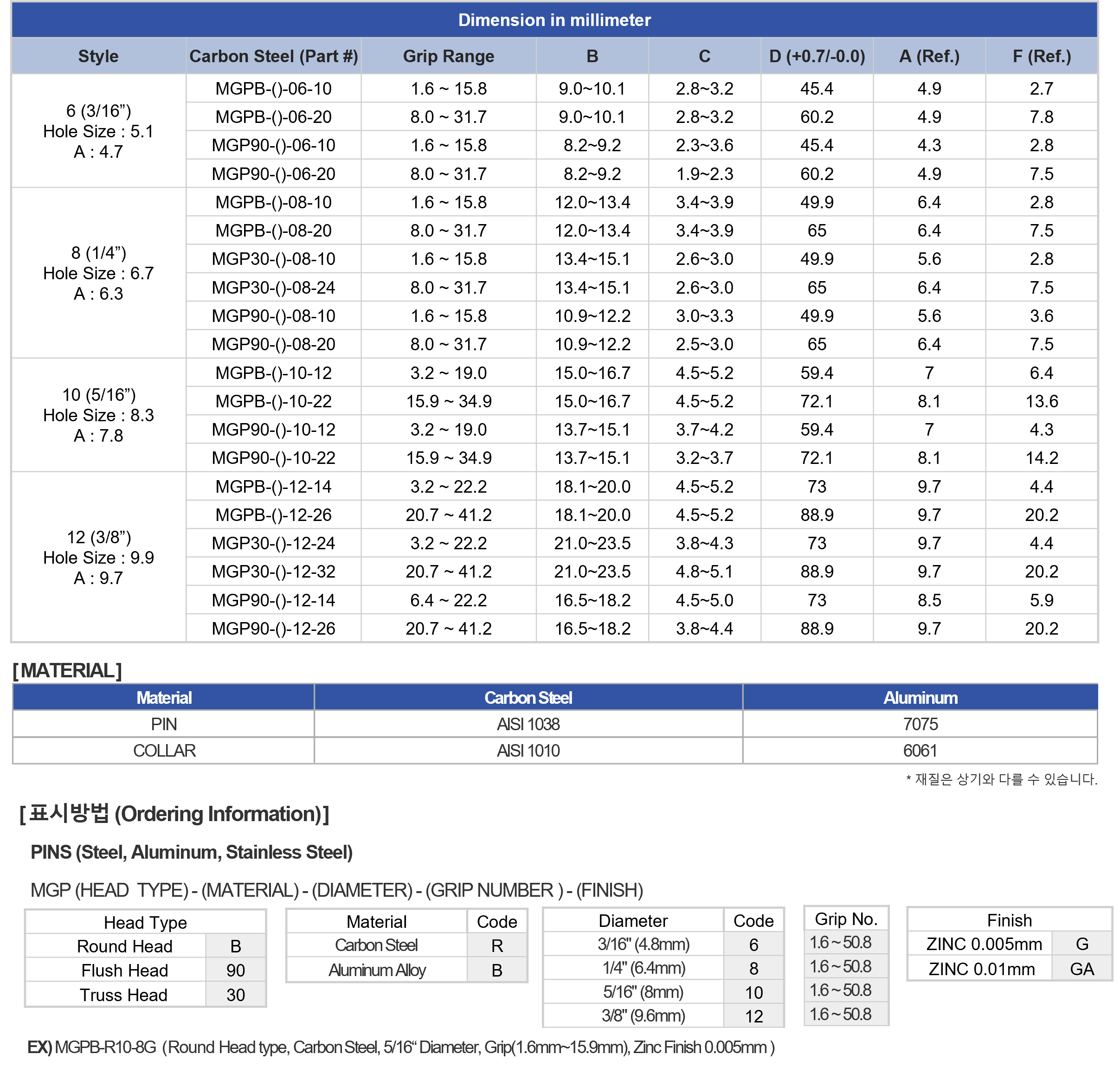Select part number MGP90-()-06-20
The width and height of the screenshot is (1120, 1067).
coord(274,174)
